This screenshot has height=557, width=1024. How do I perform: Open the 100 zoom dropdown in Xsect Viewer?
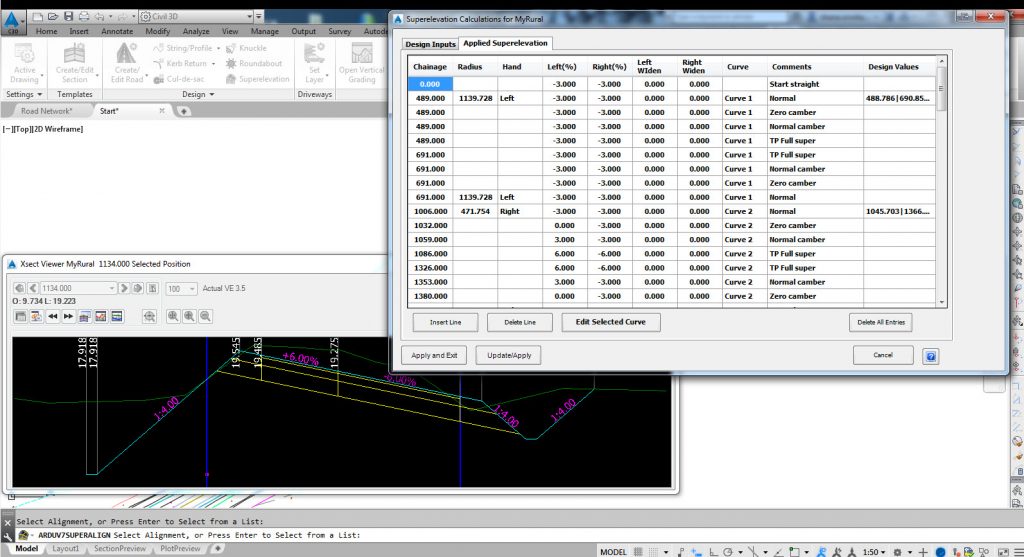coord(191,288)
